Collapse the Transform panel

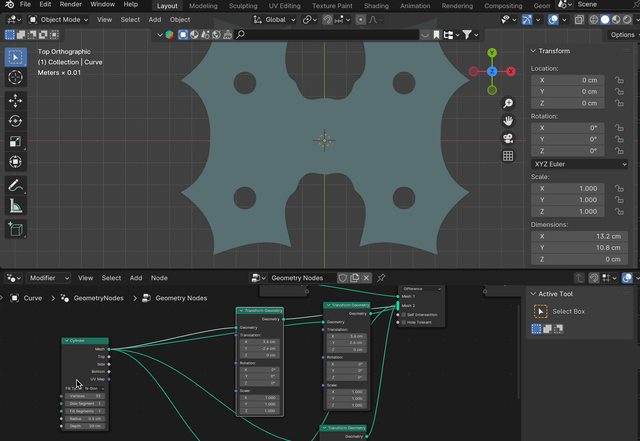point(533,51)
